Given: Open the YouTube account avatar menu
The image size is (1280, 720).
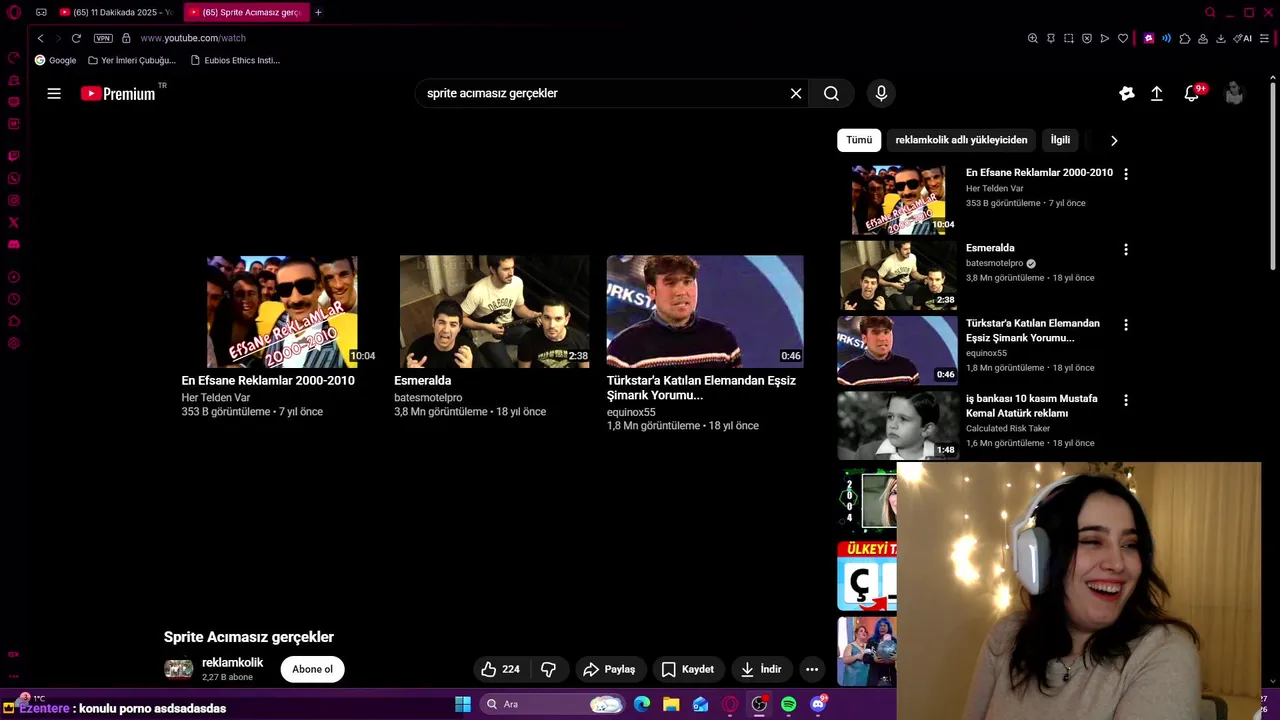Looking at the screenshot, I should (1234, 93).
